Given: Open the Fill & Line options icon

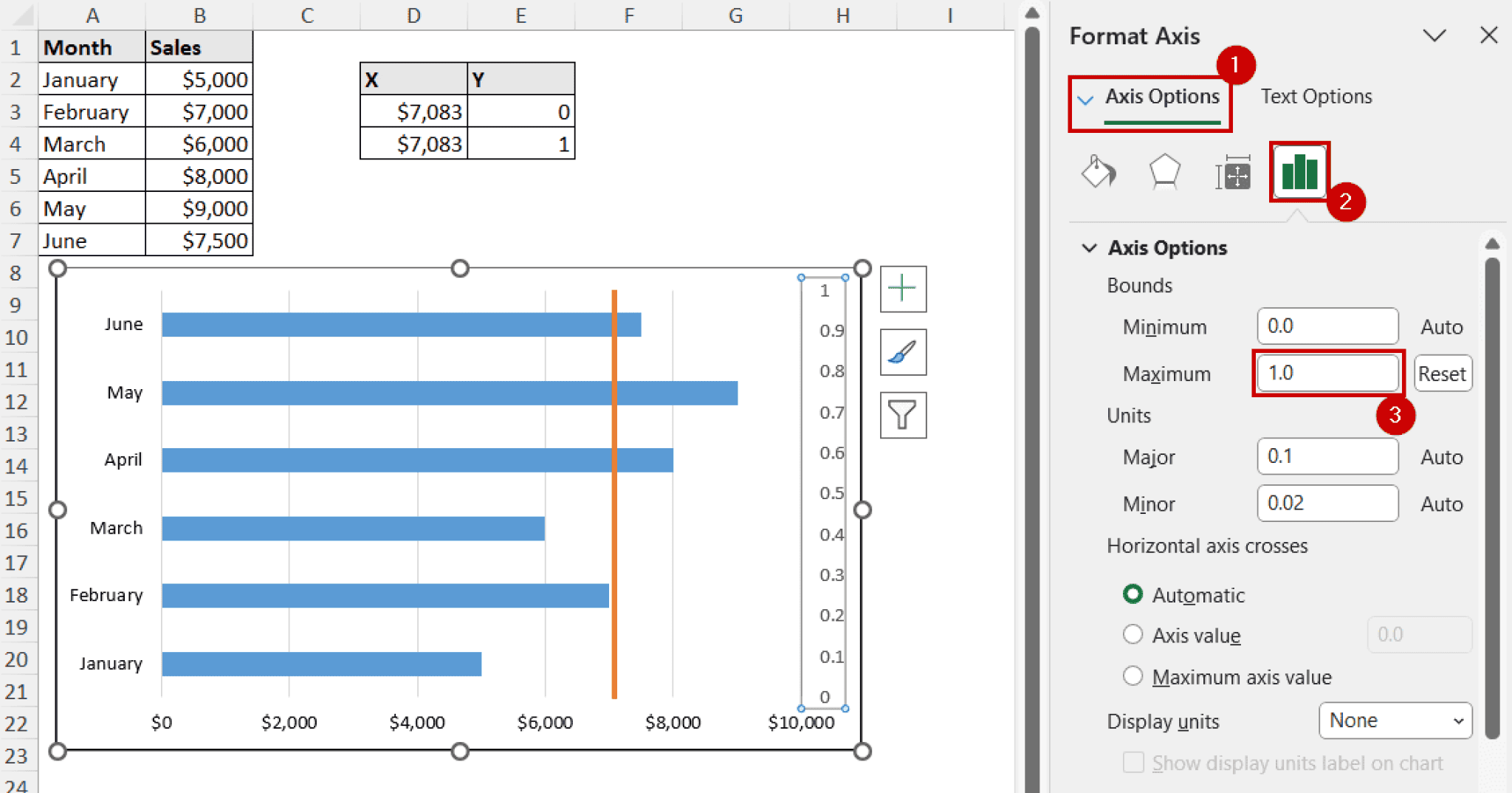Looking at the screenshot, I should tap(1098, 172).
